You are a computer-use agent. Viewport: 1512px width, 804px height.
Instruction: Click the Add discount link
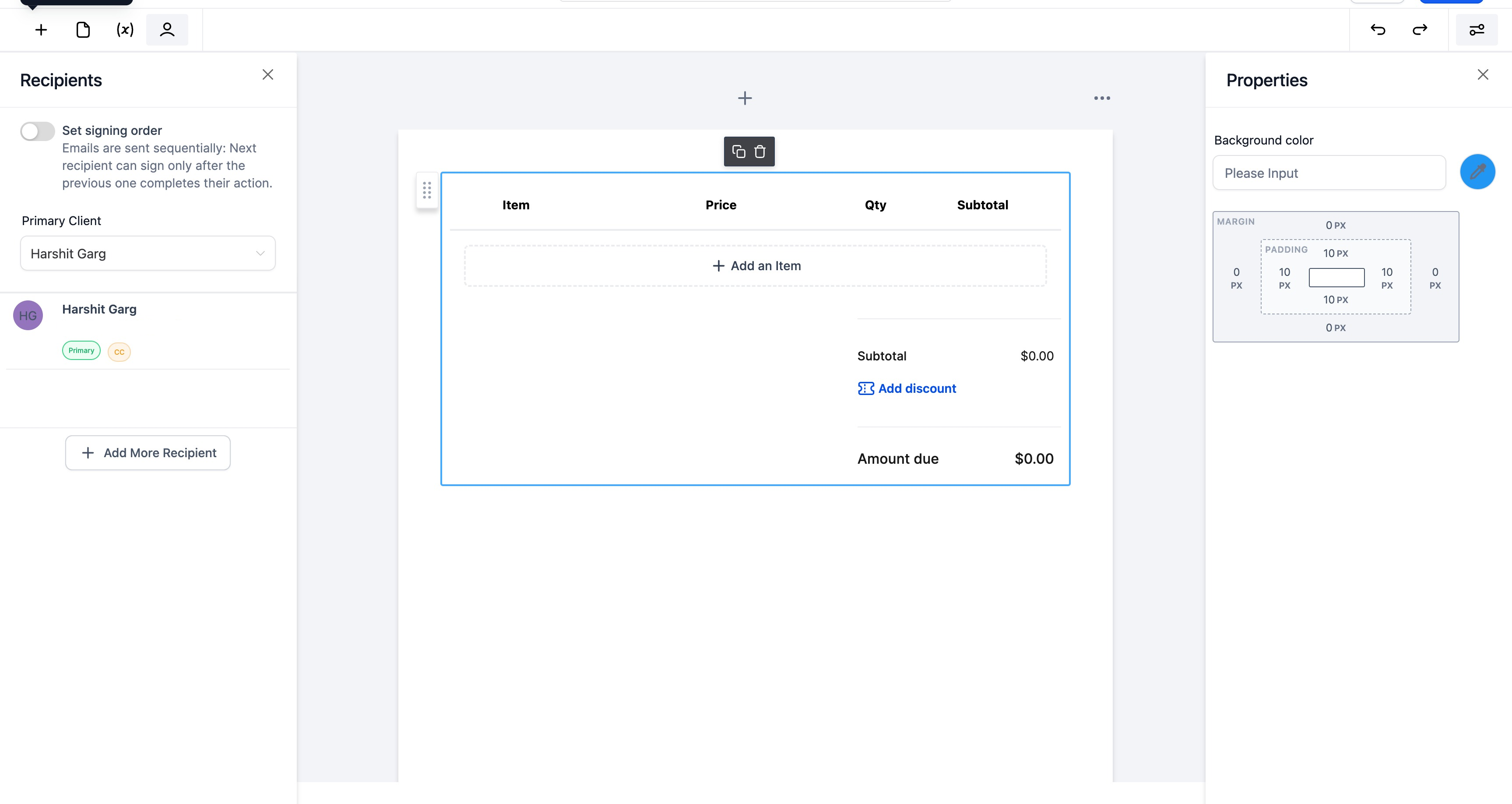click(x=917, y=389)
